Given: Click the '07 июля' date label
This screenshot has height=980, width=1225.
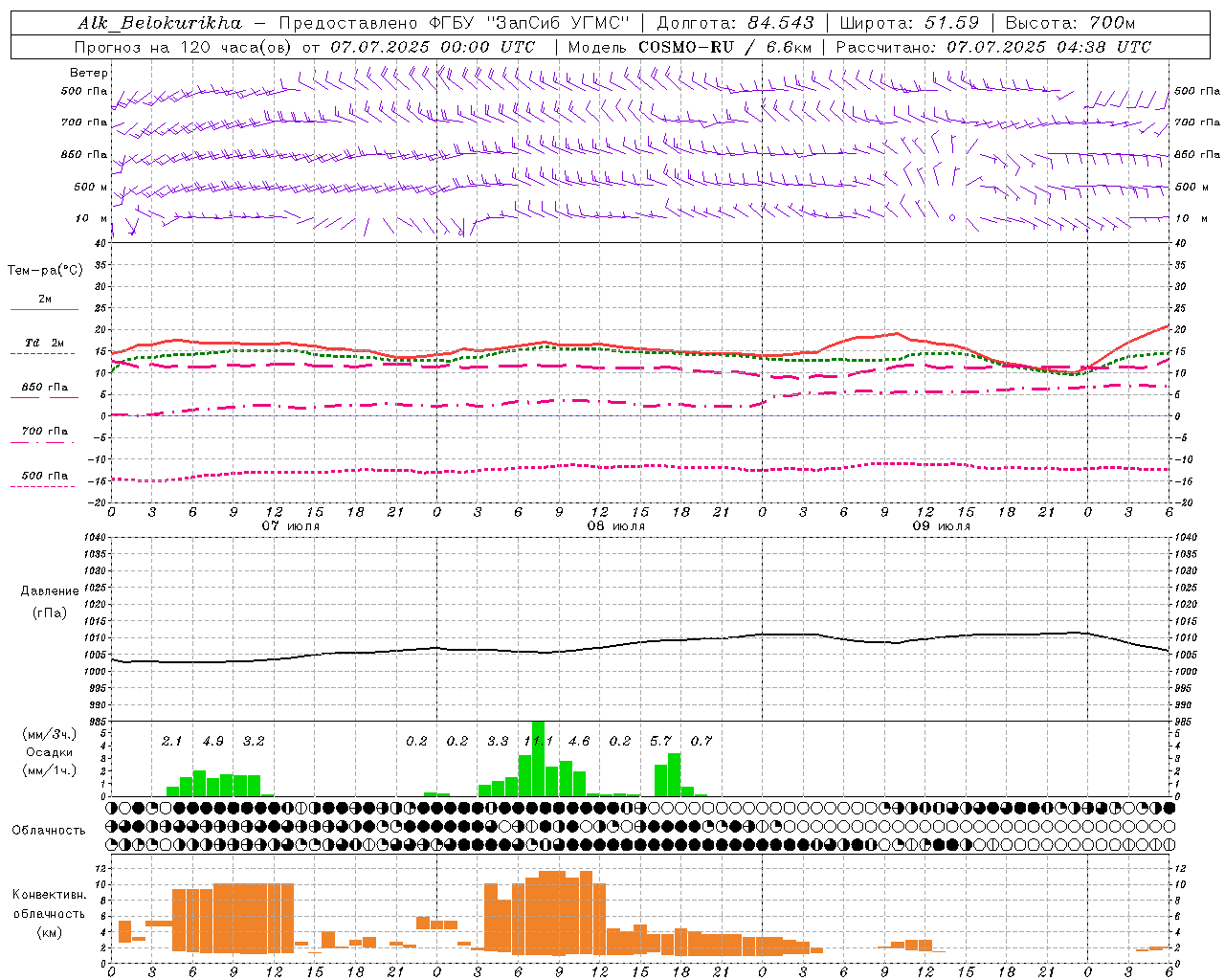Looking at the screenshot, I should tap(291, 526).
